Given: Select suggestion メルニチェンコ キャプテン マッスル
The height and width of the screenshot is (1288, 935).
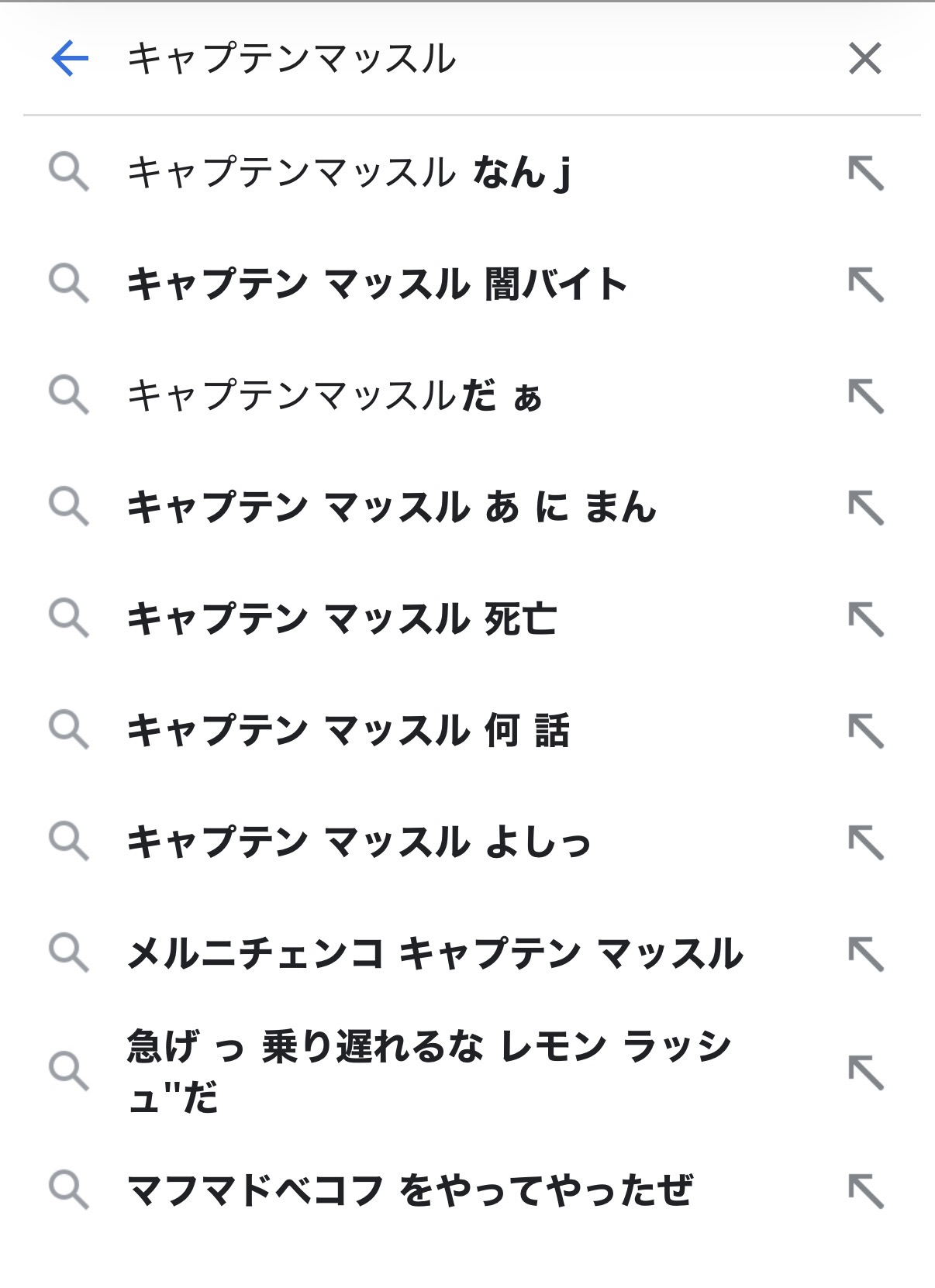Looking at the screenshot, I should click(x=435, y=953).
